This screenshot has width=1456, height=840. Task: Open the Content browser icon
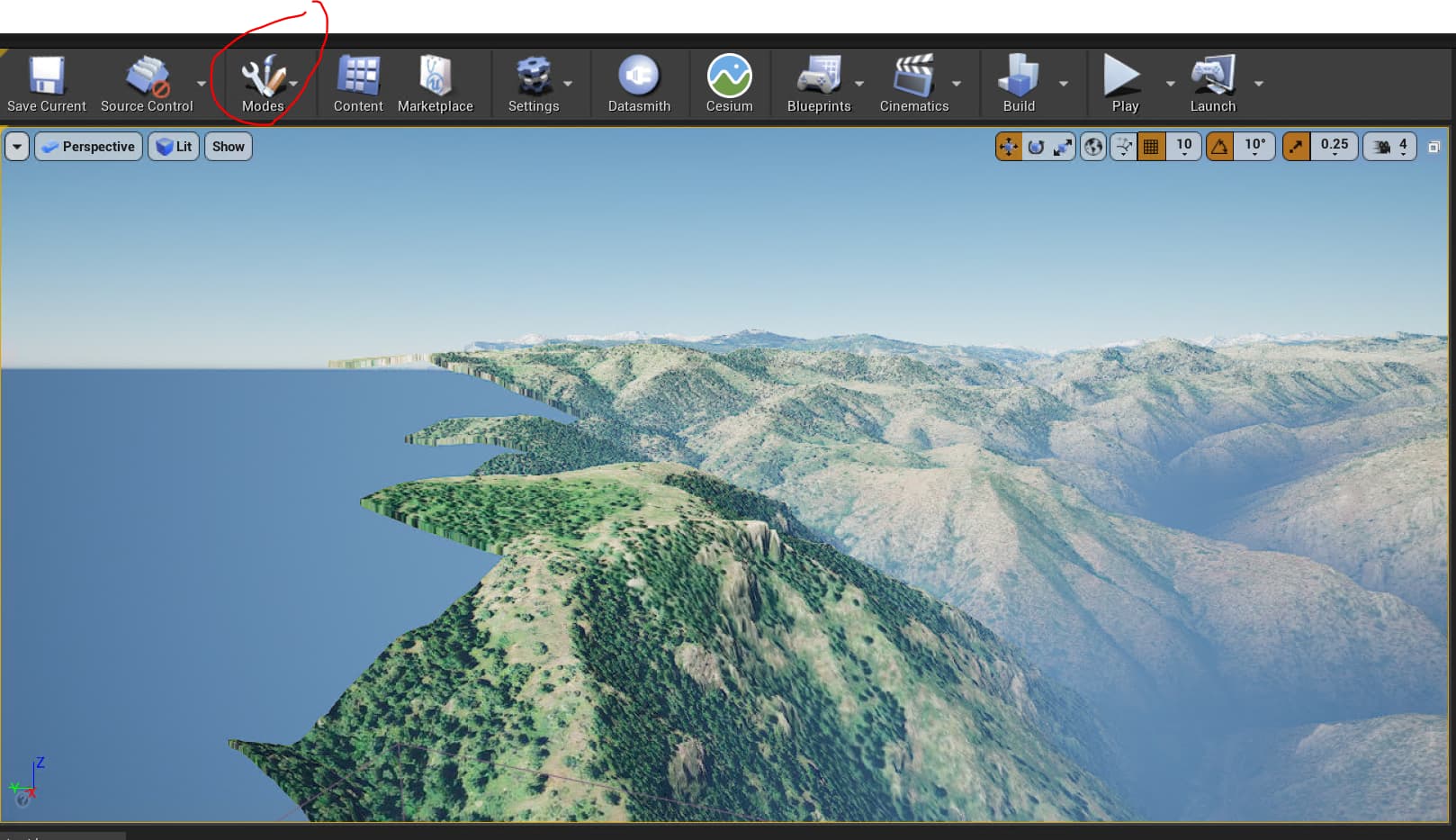click(358, 76)
